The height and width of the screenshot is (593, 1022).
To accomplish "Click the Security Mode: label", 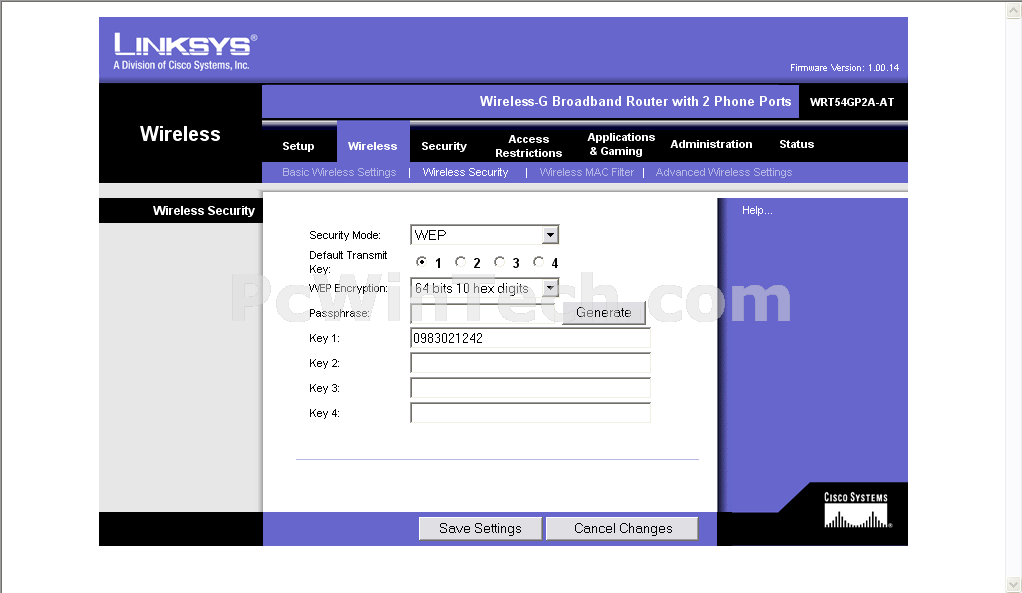I will pos(345,235).
